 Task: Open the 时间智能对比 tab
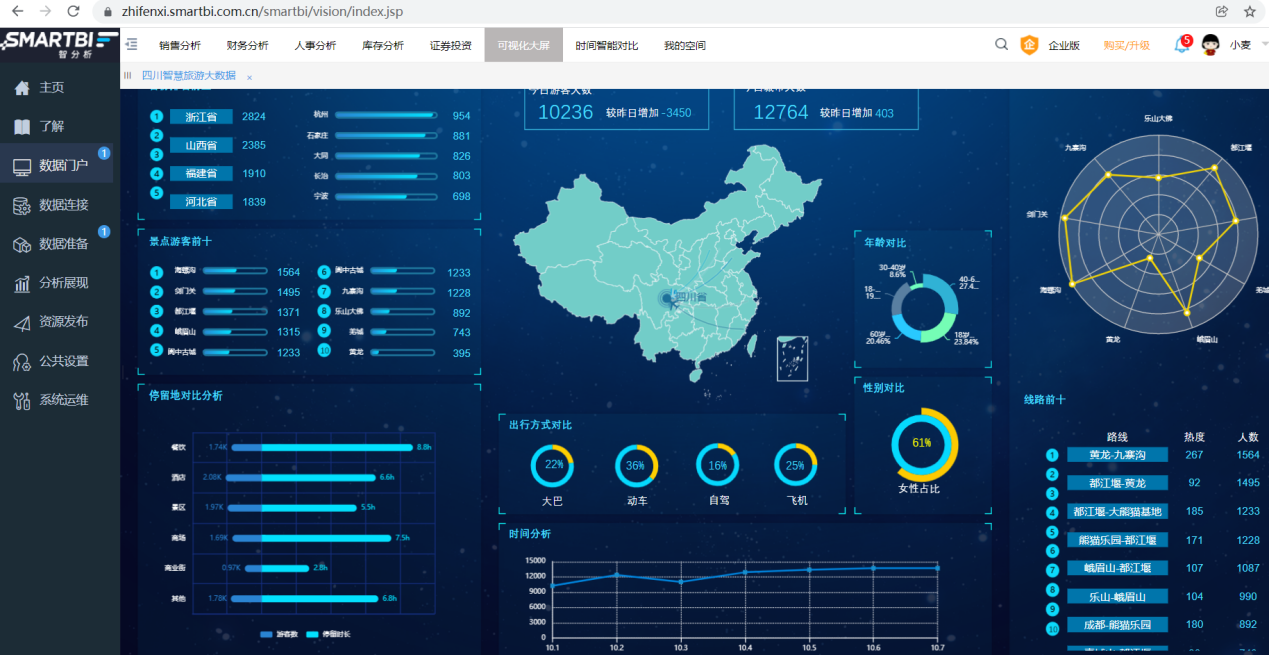(x=607, y=45)
